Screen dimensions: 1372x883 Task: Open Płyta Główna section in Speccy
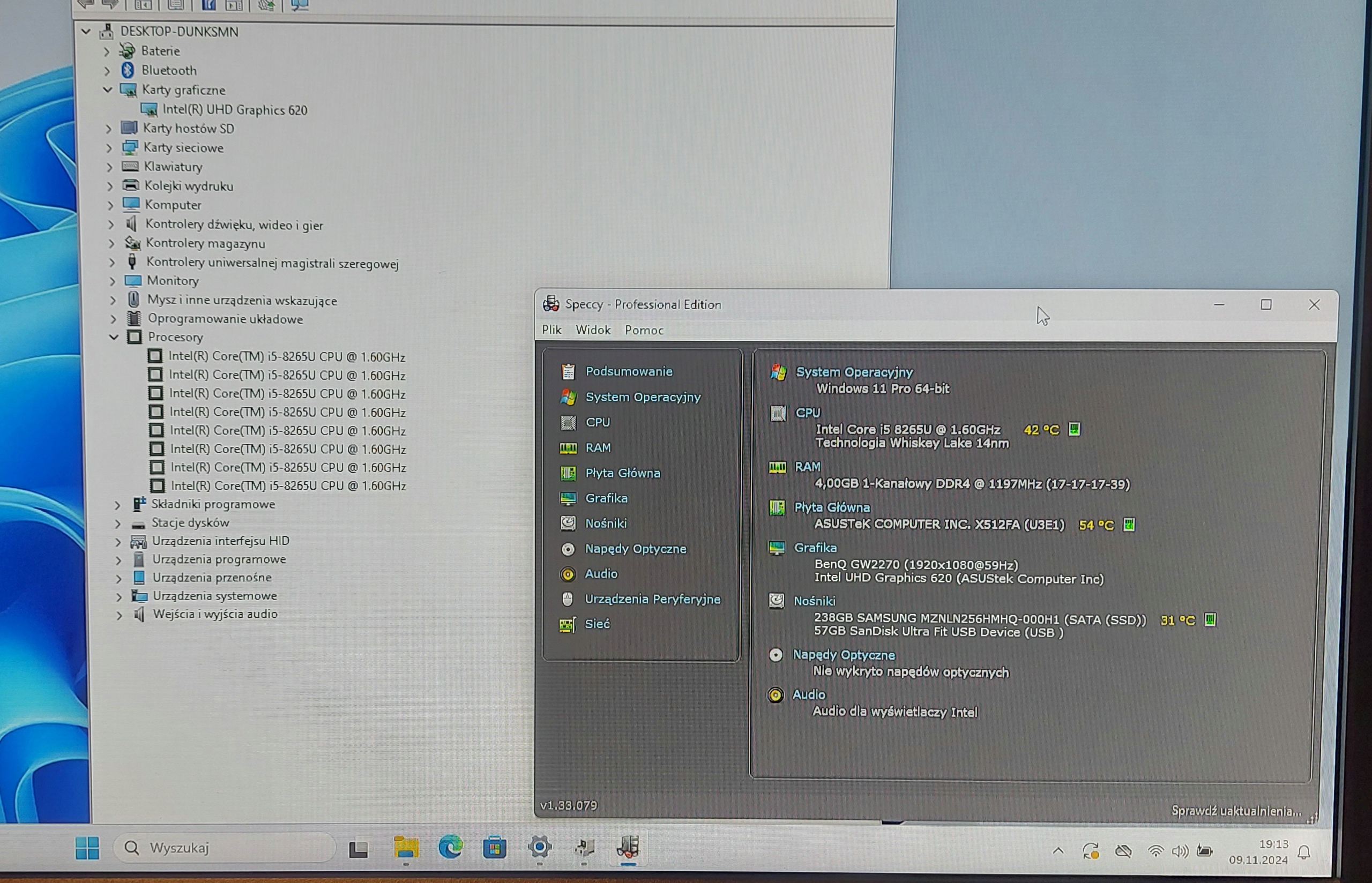[x=622, y=473]
